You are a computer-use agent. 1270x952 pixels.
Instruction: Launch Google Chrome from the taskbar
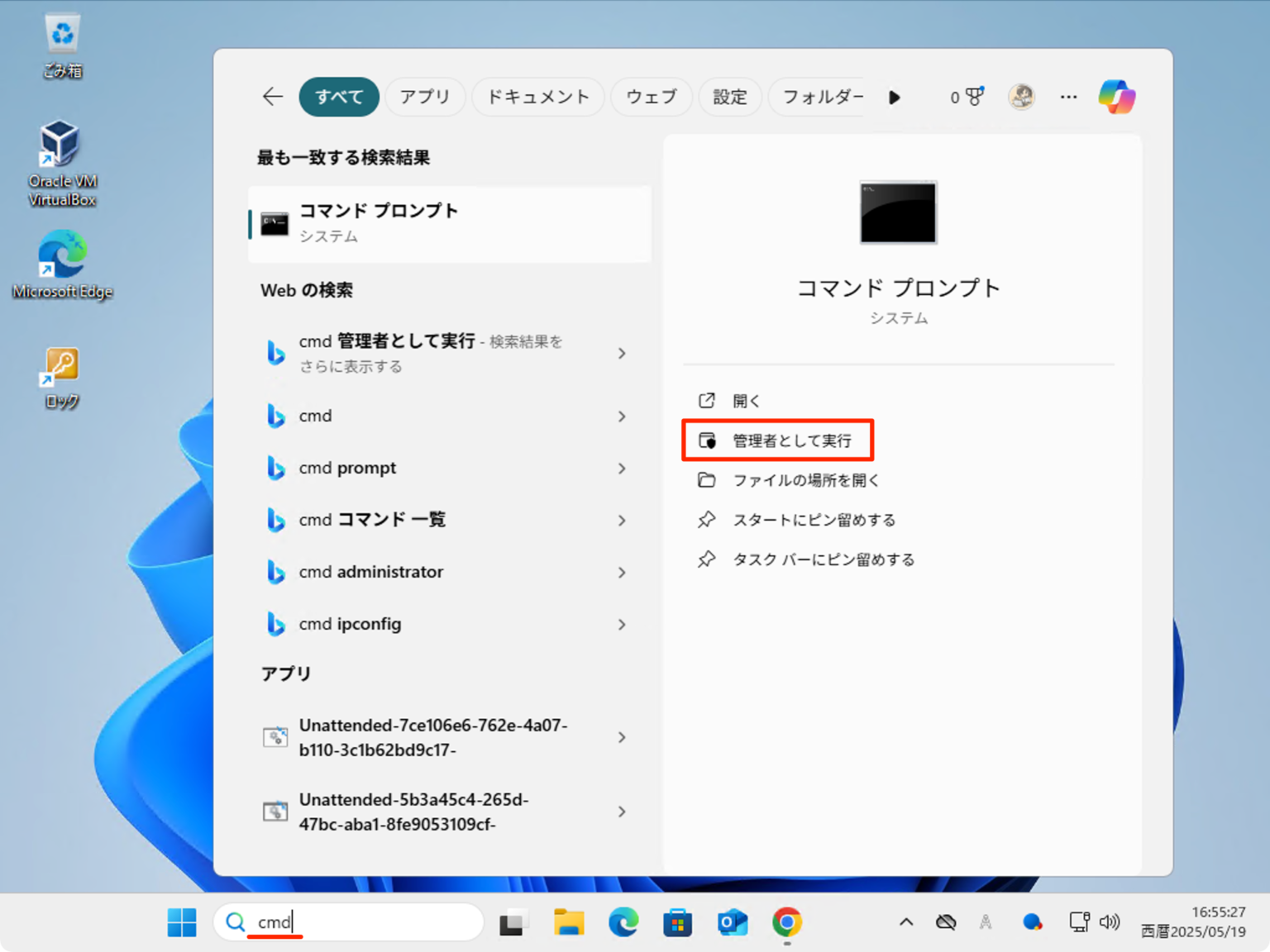click(786, 922)
